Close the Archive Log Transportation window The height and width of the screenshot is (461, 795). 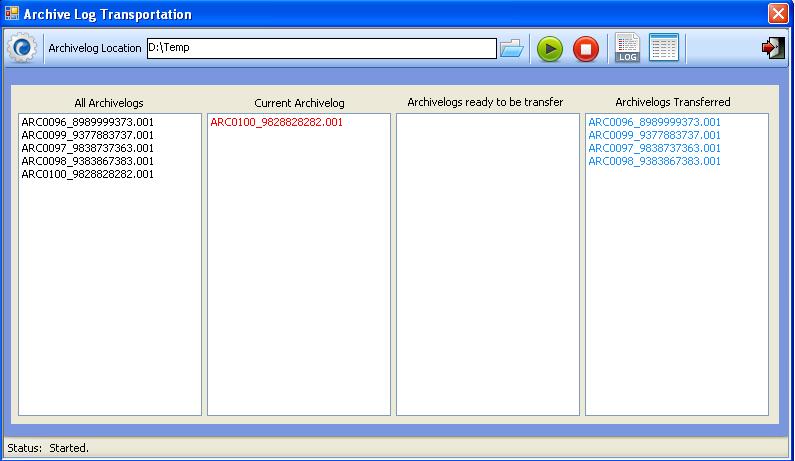click(x=778, y=14)
